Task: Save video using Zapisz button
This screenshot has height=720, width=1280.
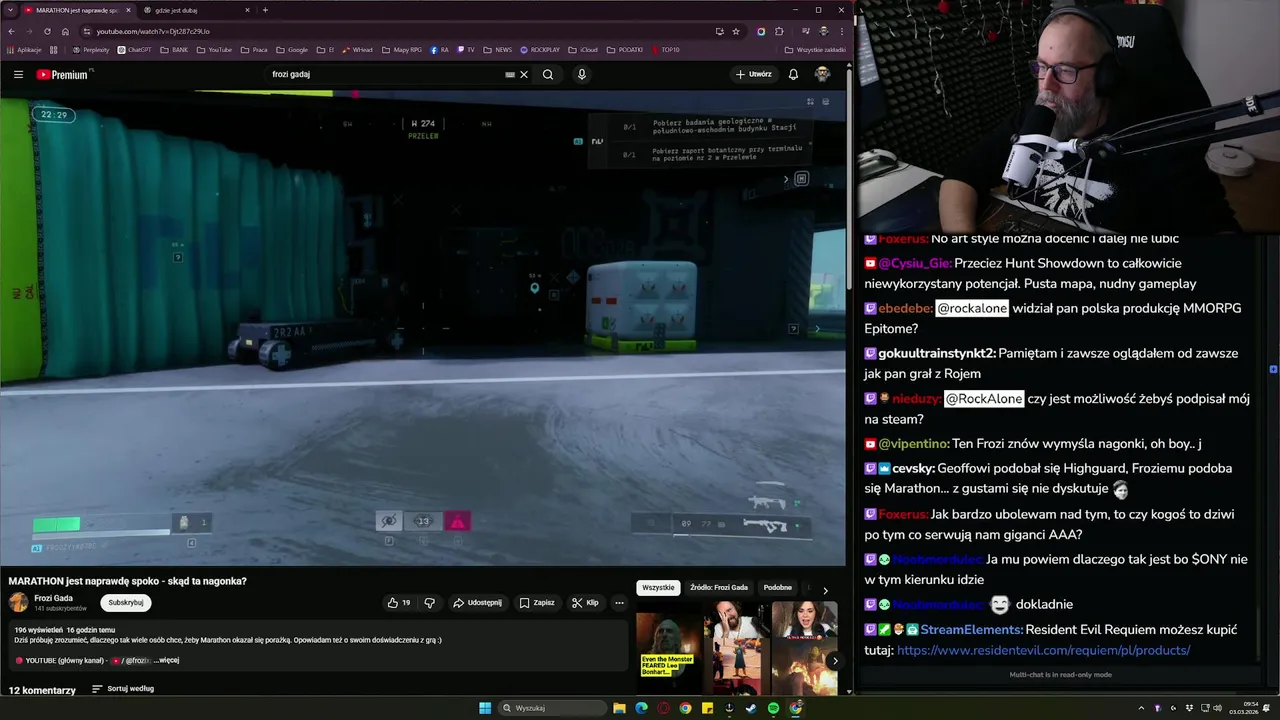Action: (537, 603)
